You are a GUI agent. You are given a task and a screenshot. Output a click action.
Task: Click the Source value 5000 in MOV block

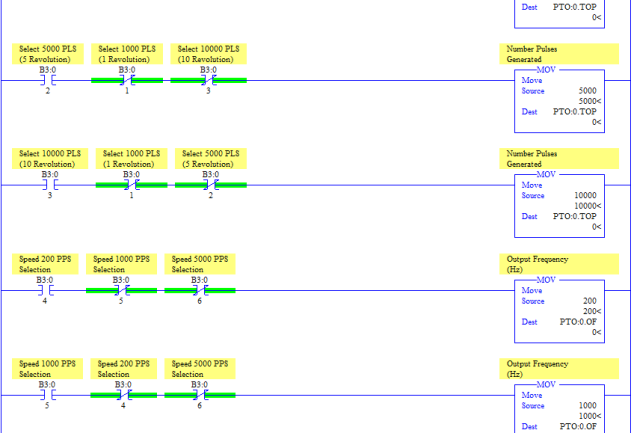(x=587, y=91)
